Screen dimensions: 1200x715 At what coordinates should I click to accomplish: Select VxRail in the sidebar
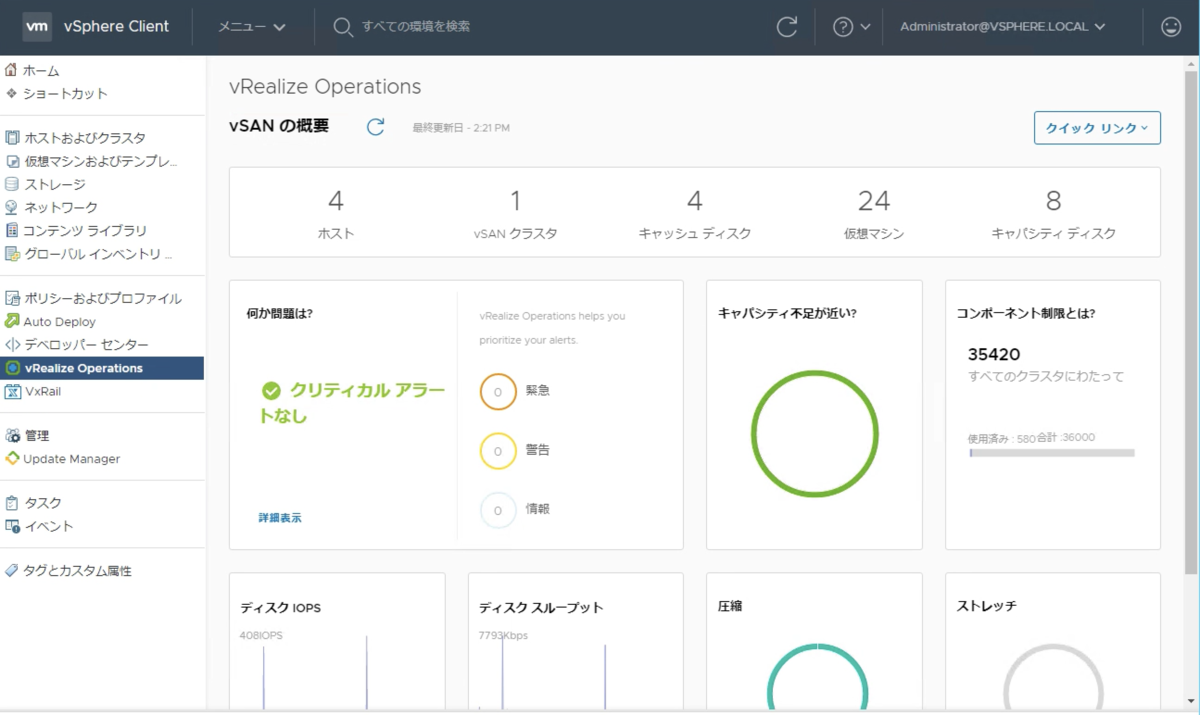click(x=43, y=391)
